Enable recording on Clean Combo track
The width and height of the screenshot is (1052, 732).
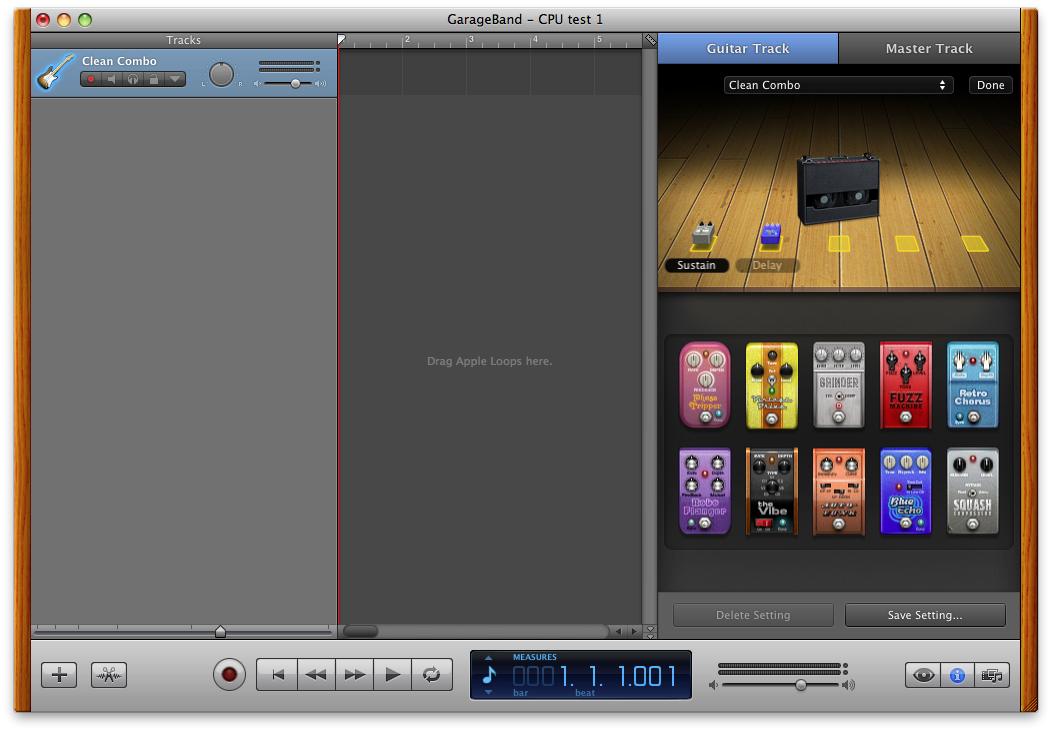[x=91, y=79]
